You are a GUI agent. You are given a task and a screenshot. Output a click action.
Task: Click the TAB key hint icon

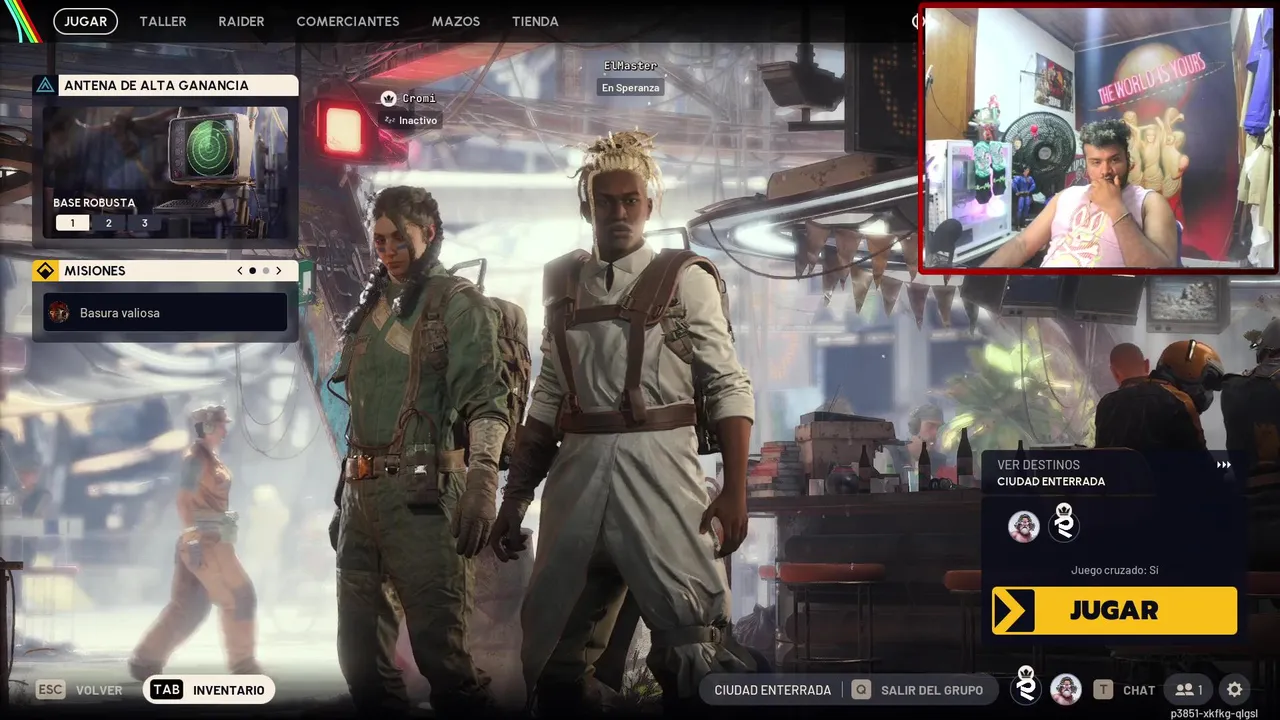point(167,690)
